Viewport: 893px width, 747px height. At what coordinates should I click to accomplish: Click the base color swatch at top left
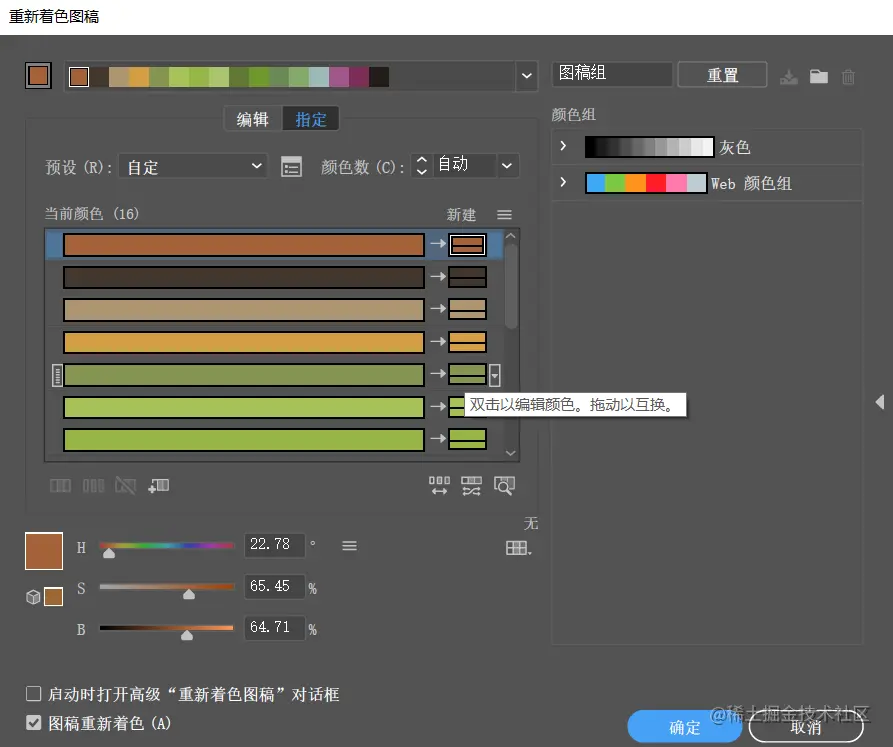point(38,75)
